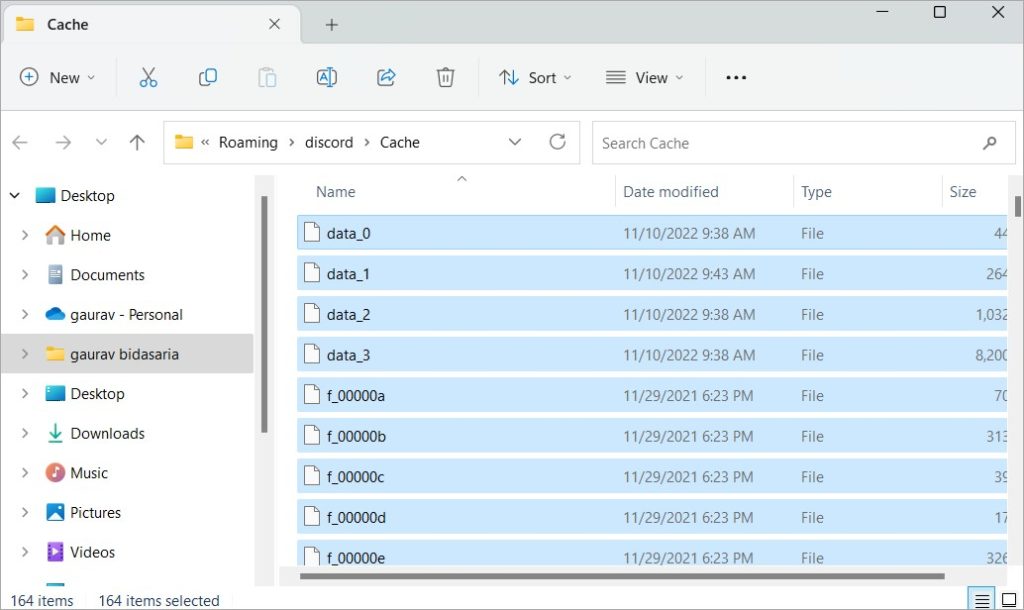
Task: Go back with the left arrow
Action: click(20, 142)
